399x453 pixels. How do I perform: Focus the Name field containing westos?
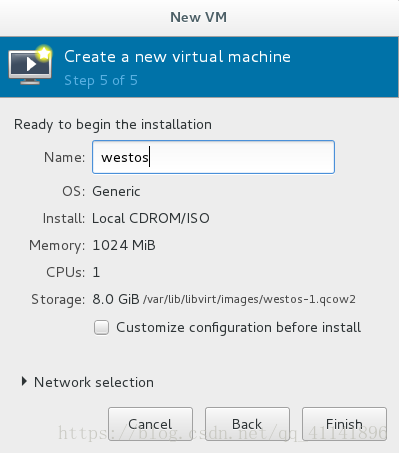[x=213, y=157]
